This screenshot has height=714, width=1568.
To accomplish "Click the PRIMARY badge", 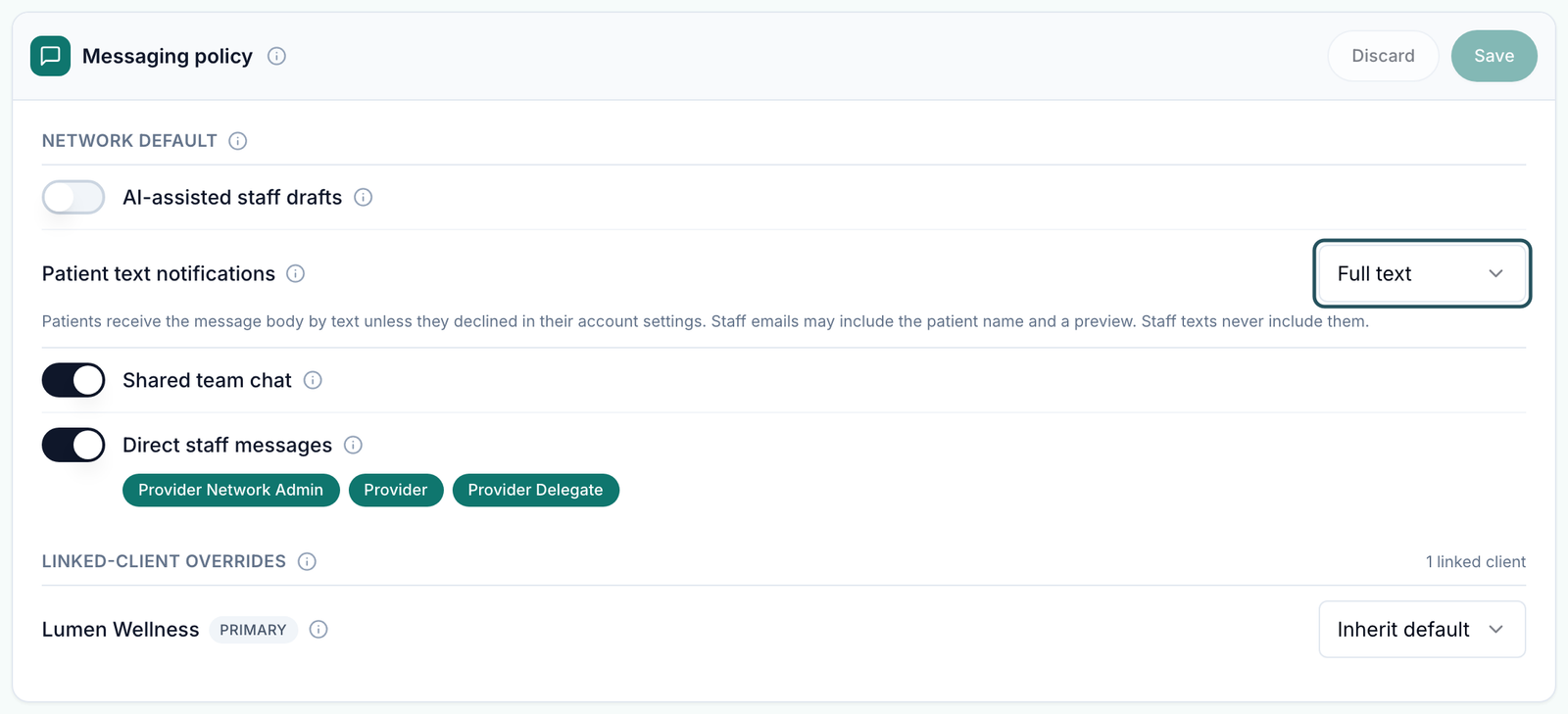I will point(253,630).
